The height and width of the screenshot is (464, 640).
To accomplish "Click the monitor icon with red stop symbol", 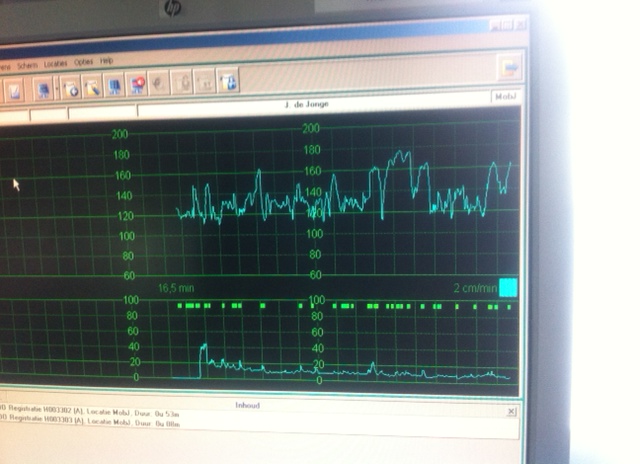I will pos(137,85).
